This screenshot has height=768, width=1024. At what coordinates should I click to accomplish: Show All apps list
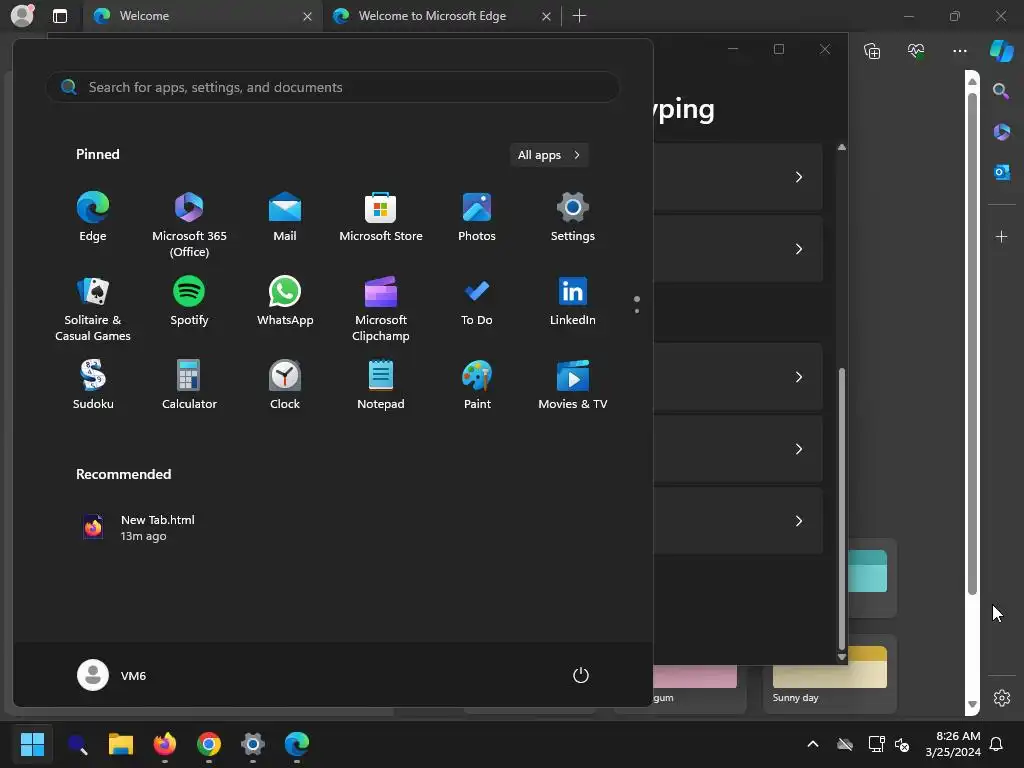click(549, 155)
